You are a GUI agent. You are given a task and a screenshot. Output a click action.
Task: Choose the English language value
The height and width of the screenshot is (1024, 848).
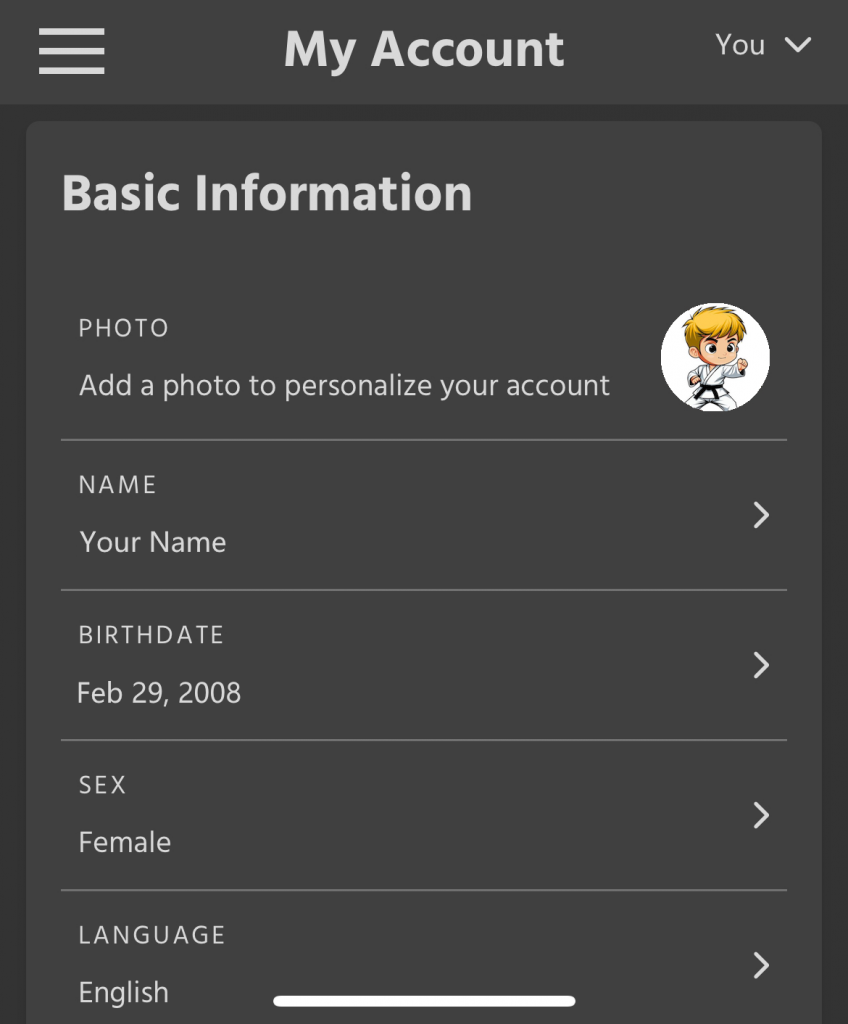[124, 992]
